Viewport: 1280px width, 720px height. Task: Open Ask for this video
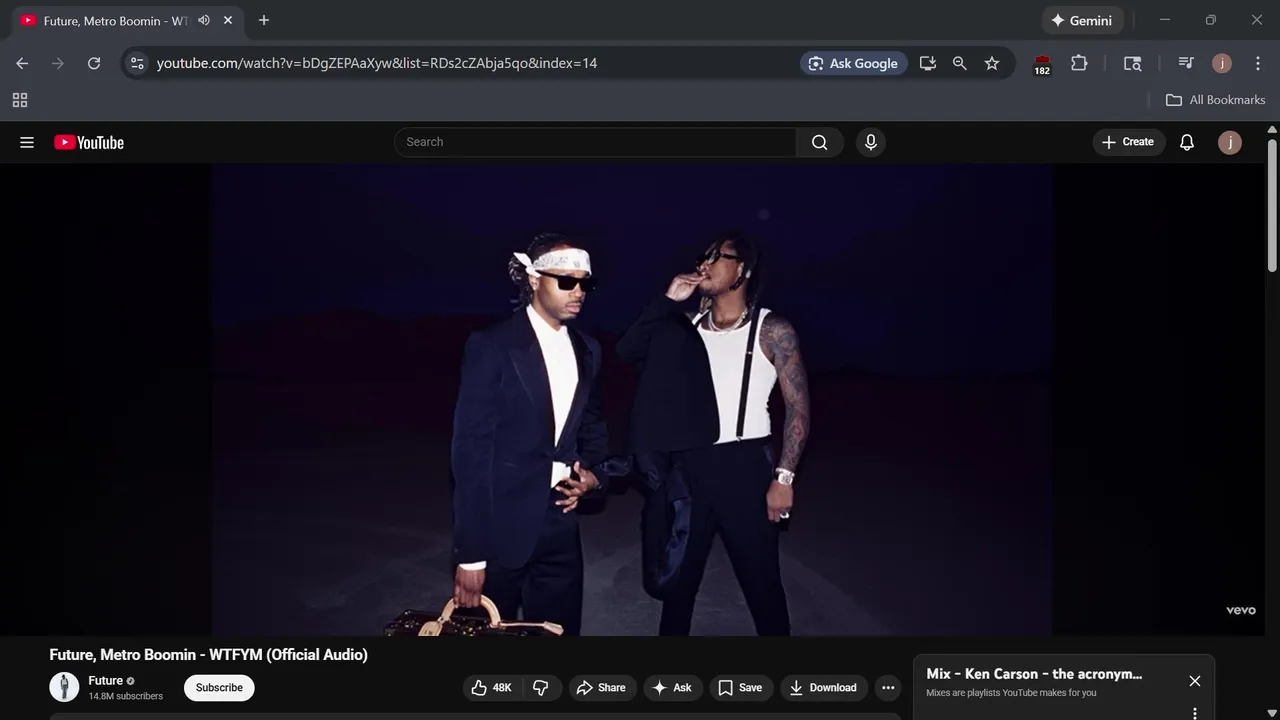[x=672, y=688]
